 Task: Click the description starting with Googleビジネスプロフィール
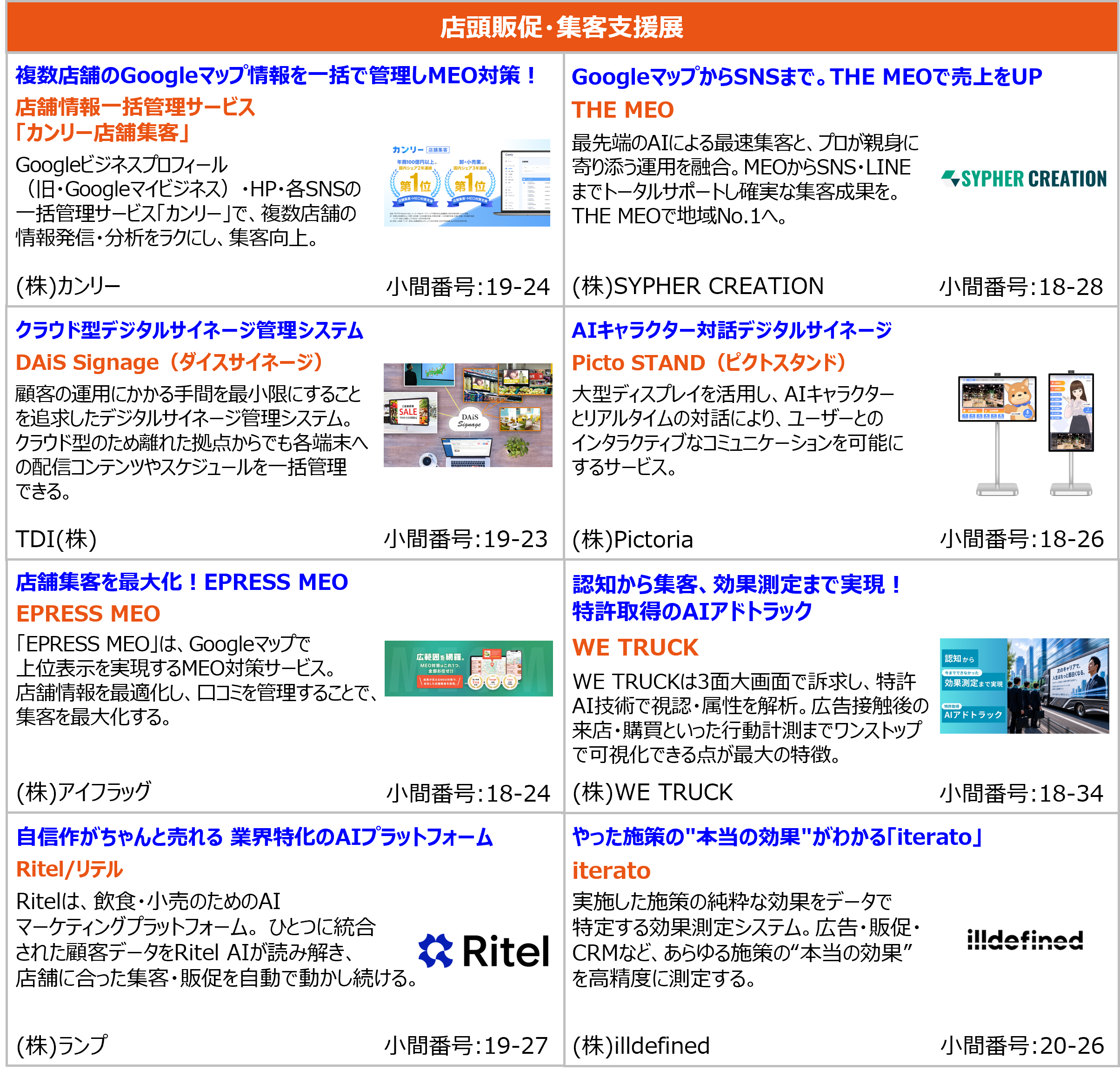coord(188,201)
